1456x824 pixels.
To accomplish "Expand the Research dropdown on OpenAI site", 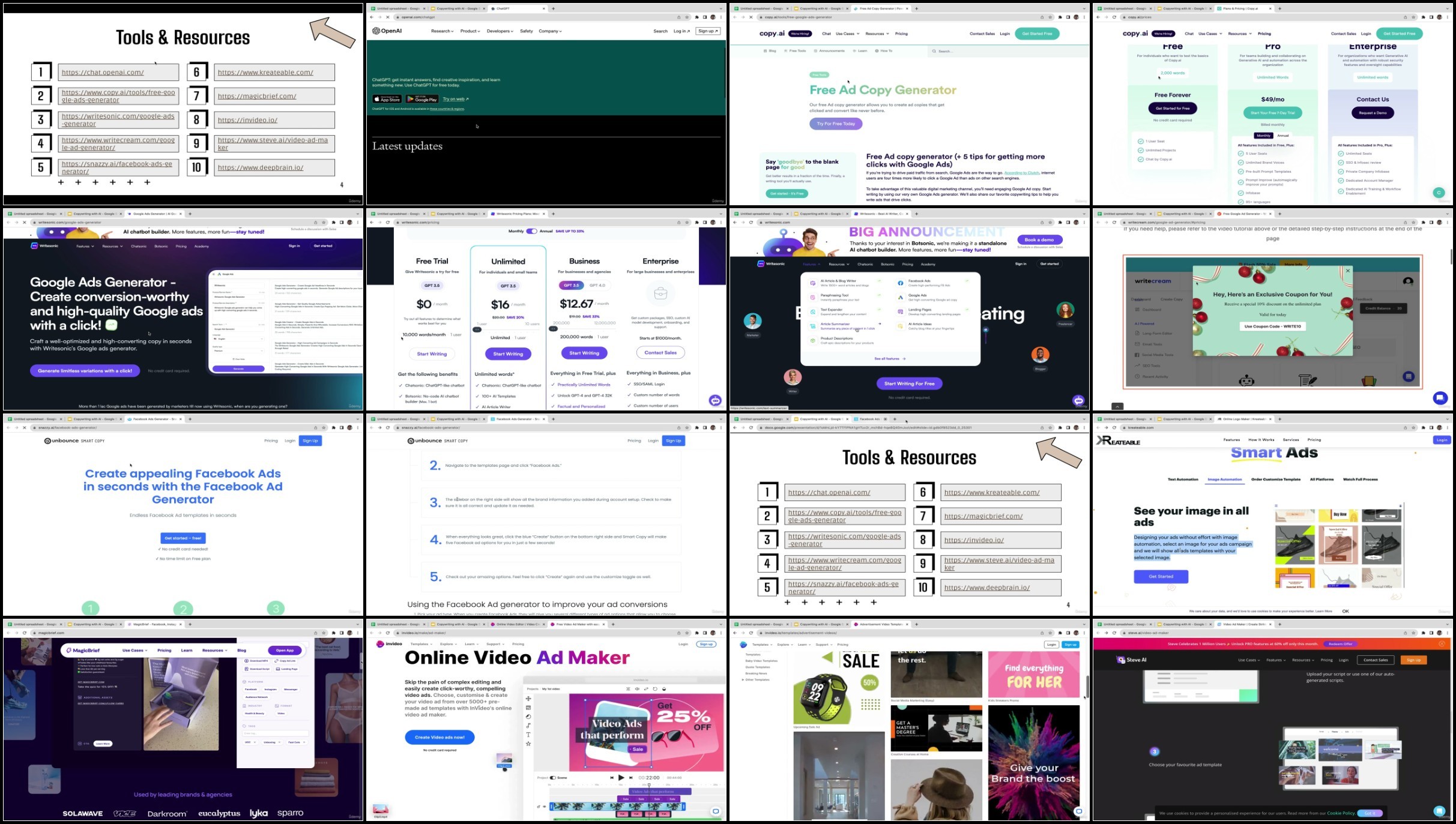I will 442,31.
